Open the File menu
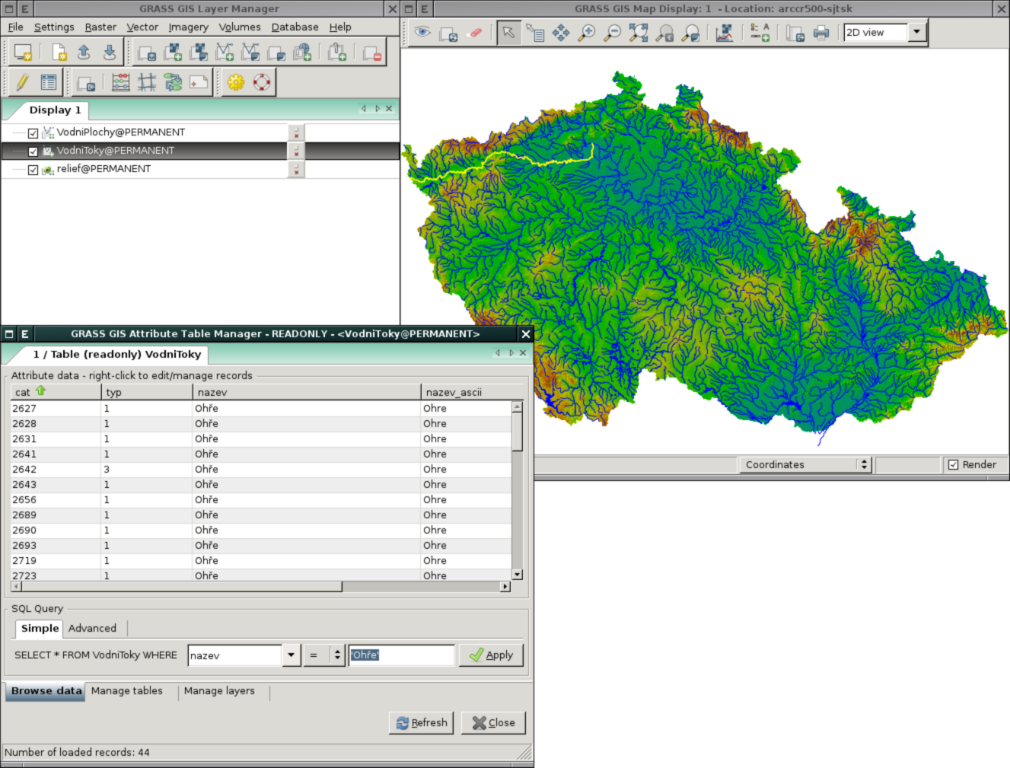 point(15,27)
